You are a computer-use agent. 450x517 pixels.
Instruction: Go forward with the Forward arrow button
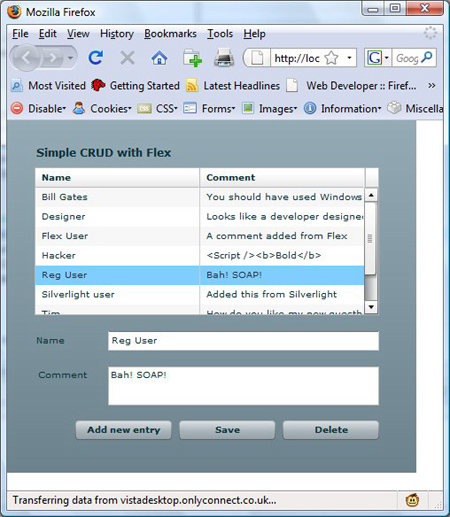[x=52, y=58]
